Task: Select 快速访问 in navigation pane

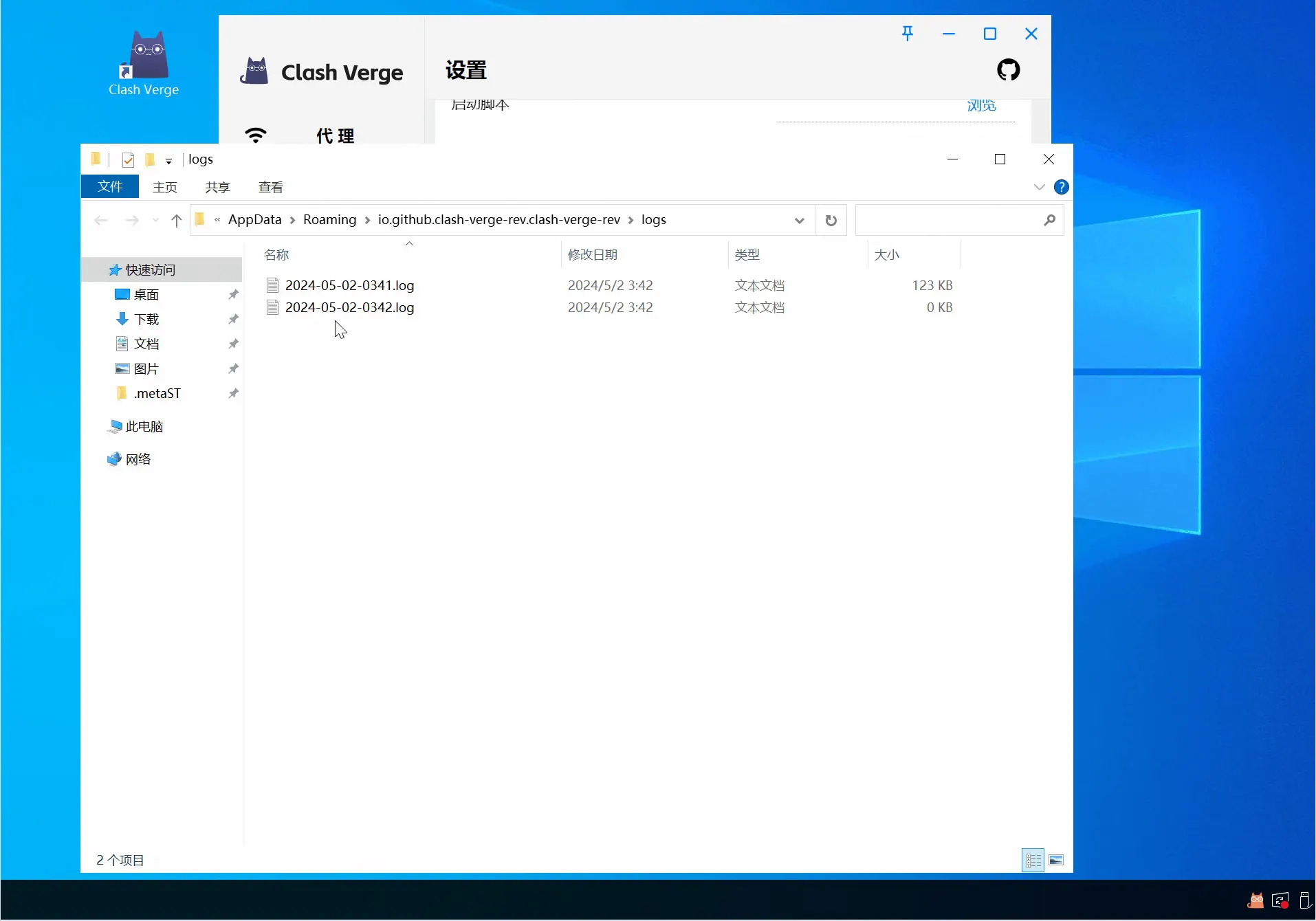Action: click(162, 269)
